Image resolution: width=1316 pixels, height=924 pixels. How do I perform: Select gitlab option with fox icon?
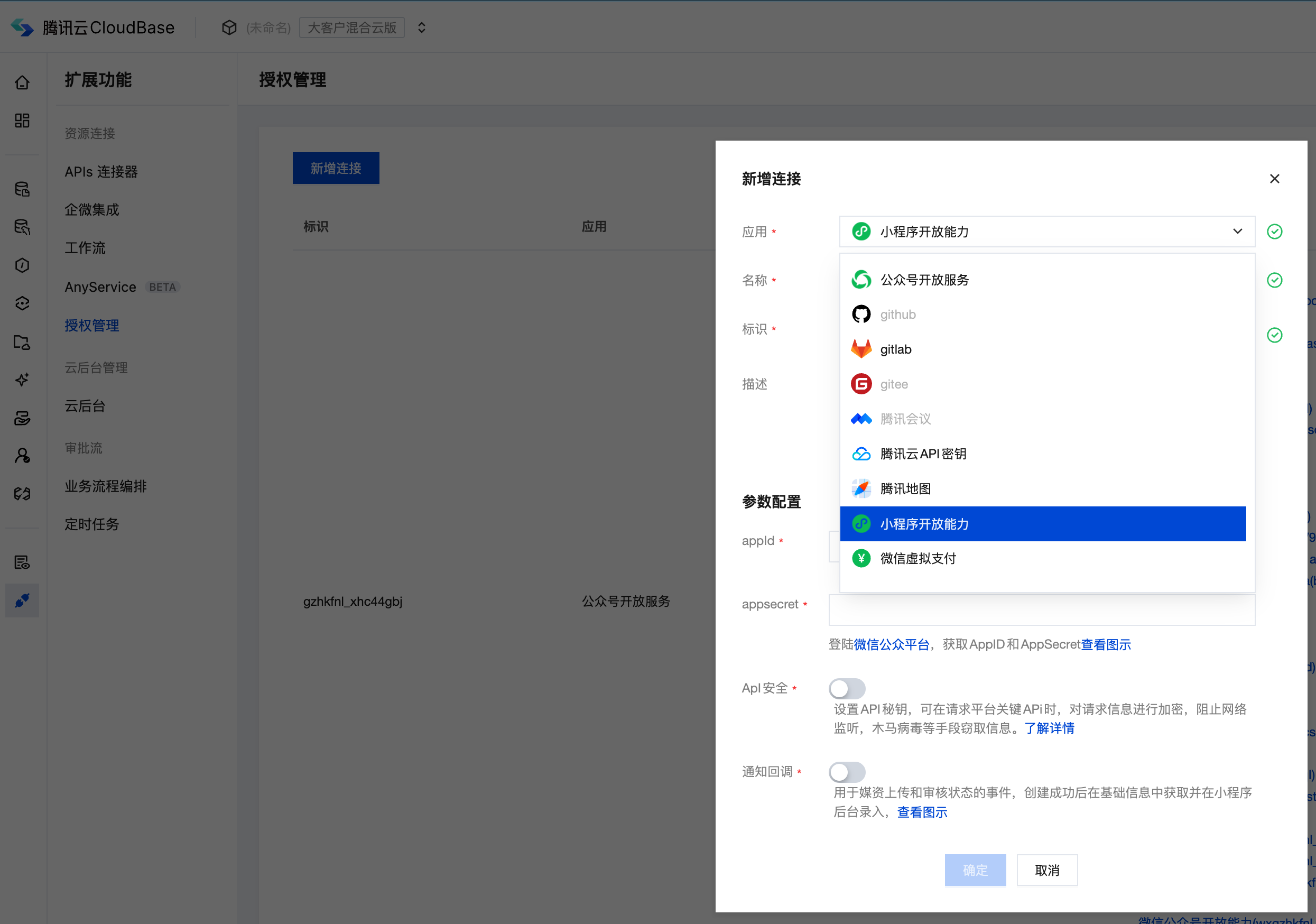point(895,349)
